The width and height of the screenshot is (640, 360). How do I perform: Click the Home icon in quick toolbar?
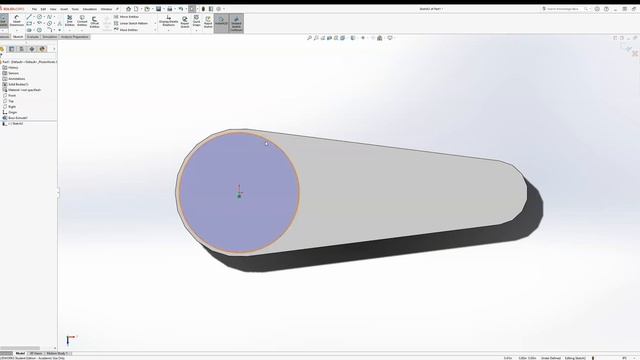point(128,9)
